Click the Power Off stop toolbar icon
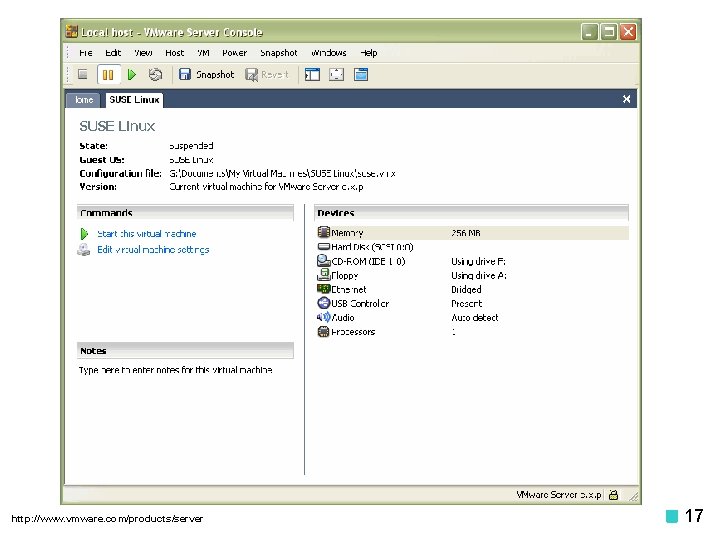The image size is (720, 540). click(x=83, y=74)
